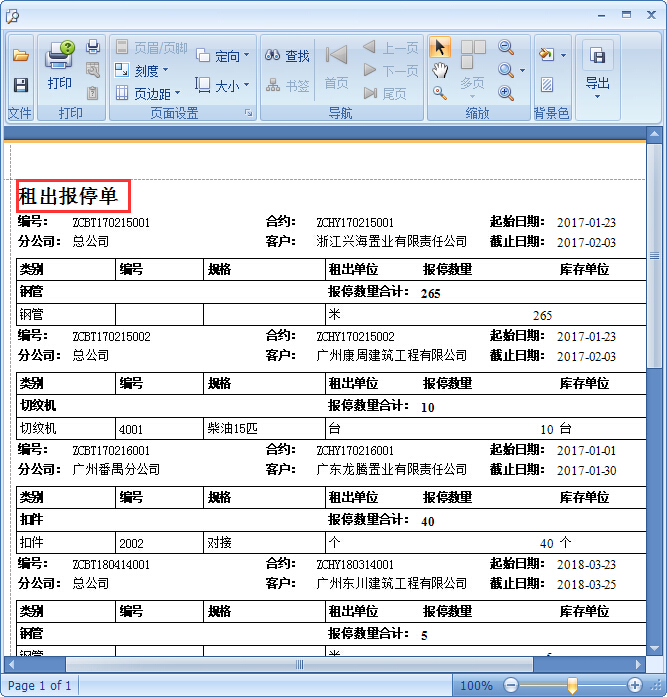Expand the 大小 paper size dropdown

[222, 86]
